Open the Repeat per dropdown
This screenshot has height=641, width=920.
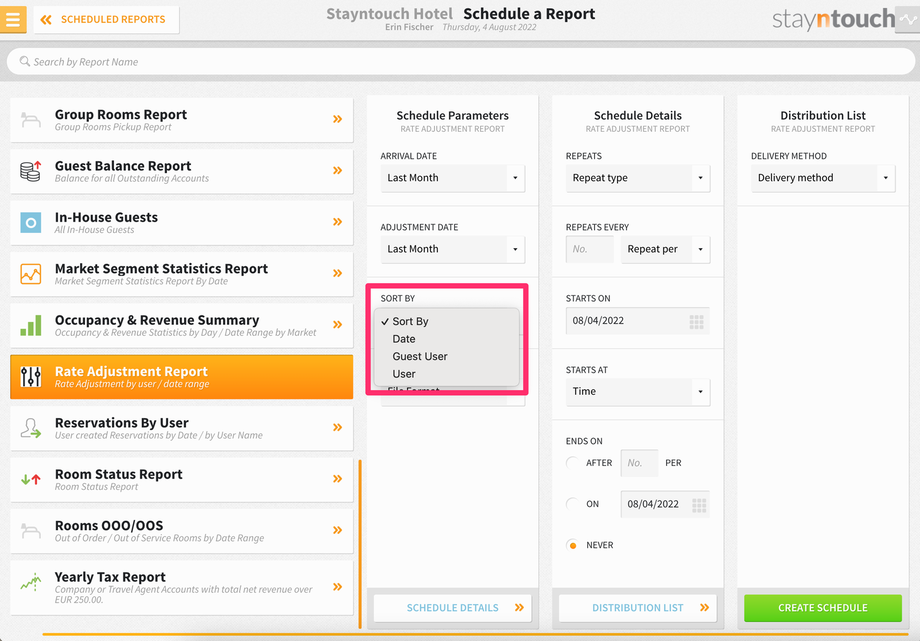pos(665,249)
